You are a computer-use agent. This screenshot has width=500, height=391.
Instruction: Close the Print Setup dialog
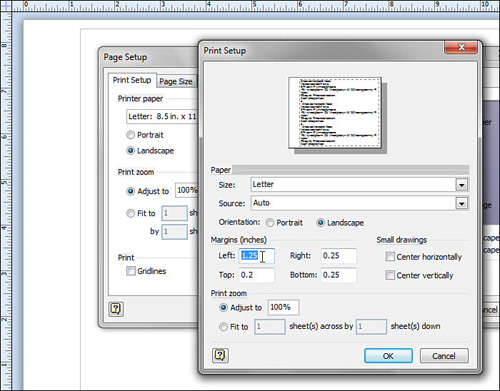pos(461,47)
